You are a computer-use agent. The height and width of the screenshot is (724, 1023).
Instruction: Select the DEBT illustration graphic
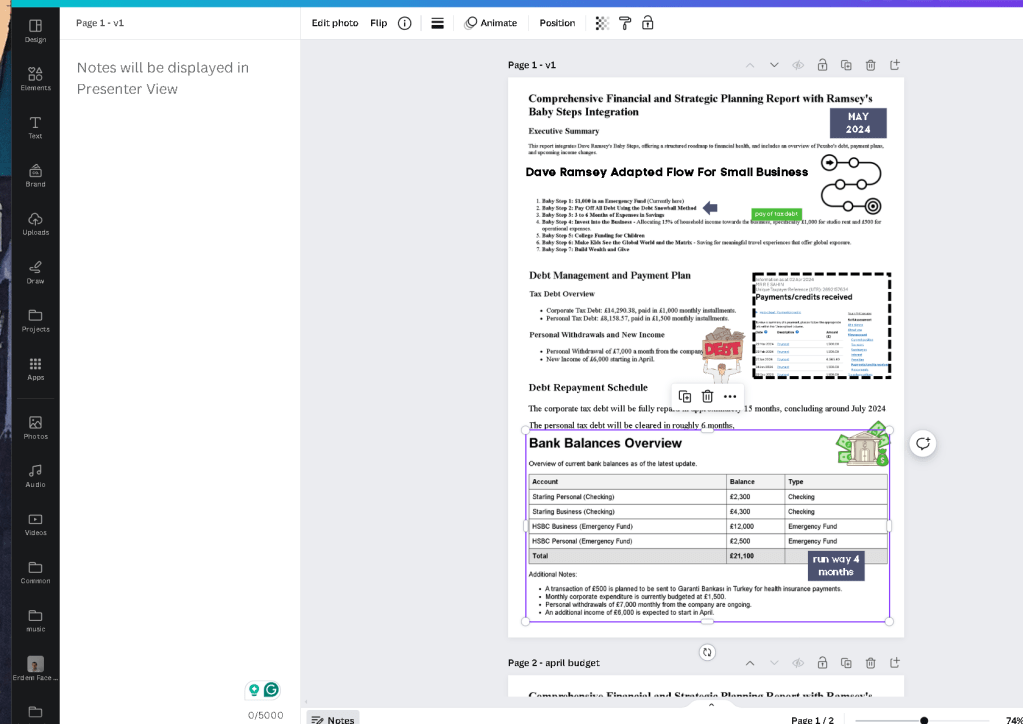tap(723, 355)
